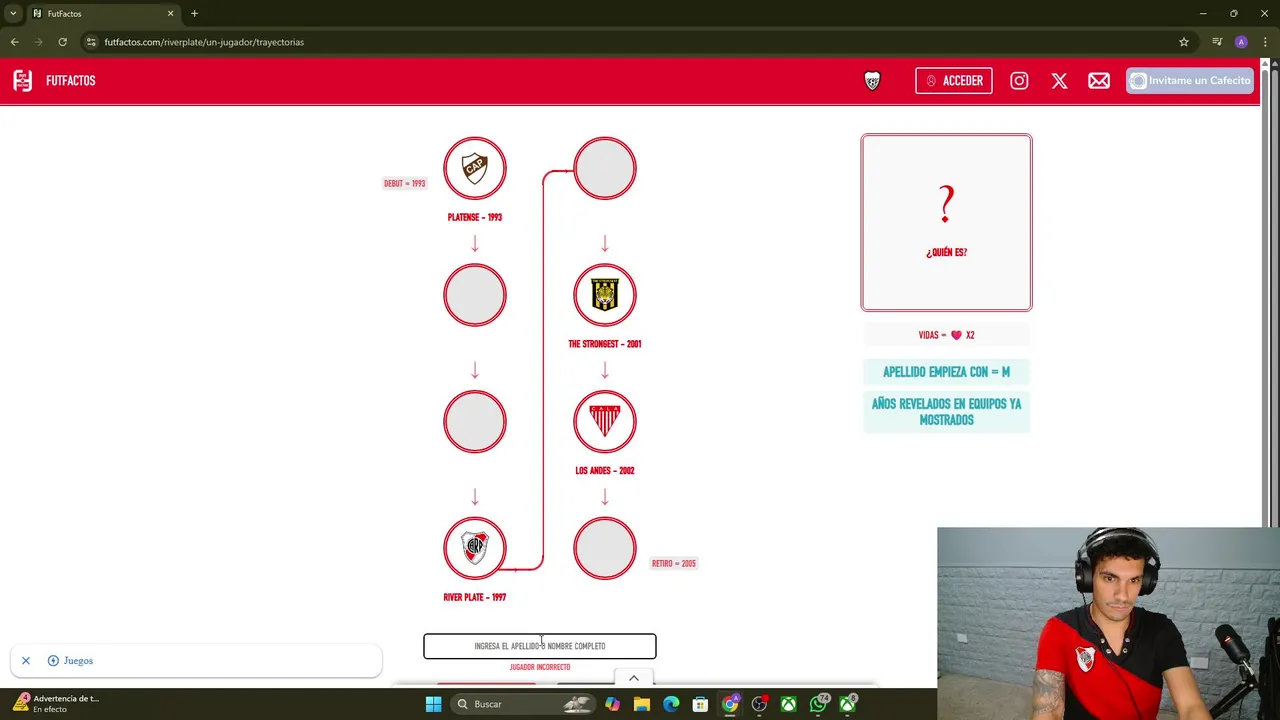The image size is (1280, 720).
Task: Close the Juegos bottom banner
Action: click(x=26, y=661)
